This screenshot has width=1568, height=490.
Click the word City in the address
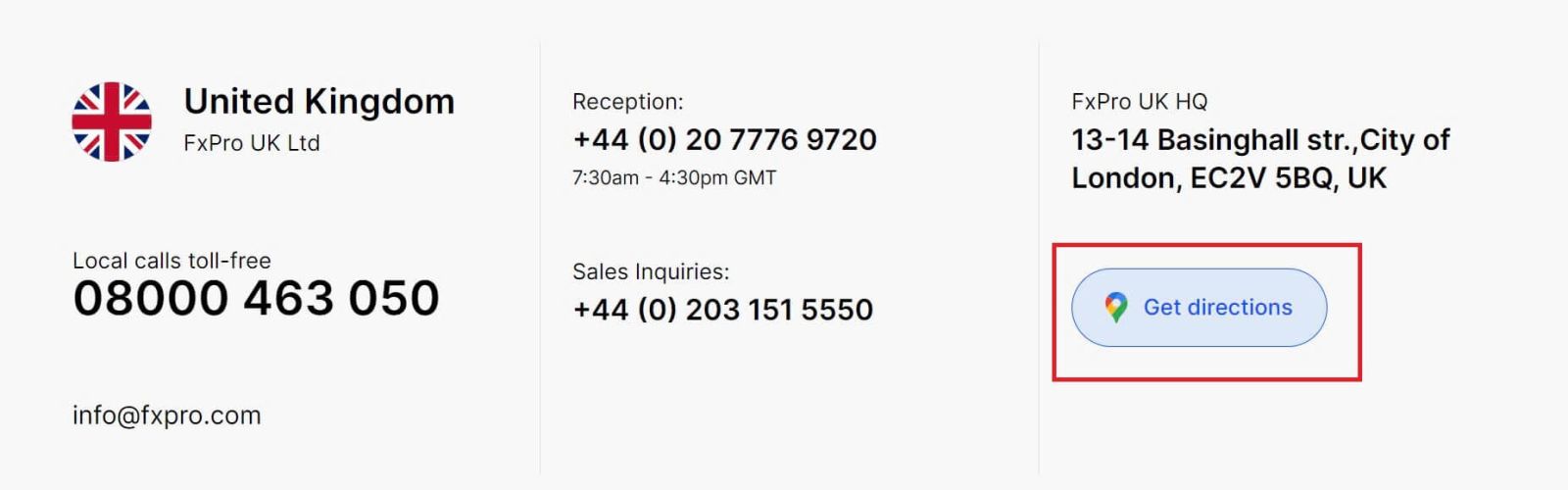pos(1387,140)
